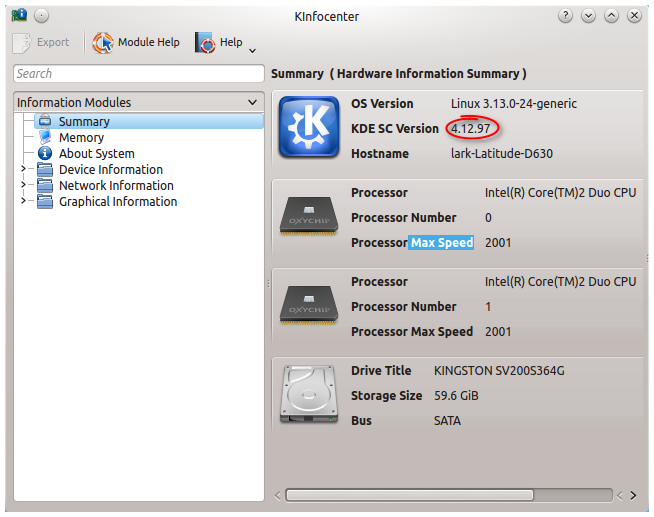Select Summary in the module tree
The width and height of the screenshot is (654, 517).
point(84,122)
